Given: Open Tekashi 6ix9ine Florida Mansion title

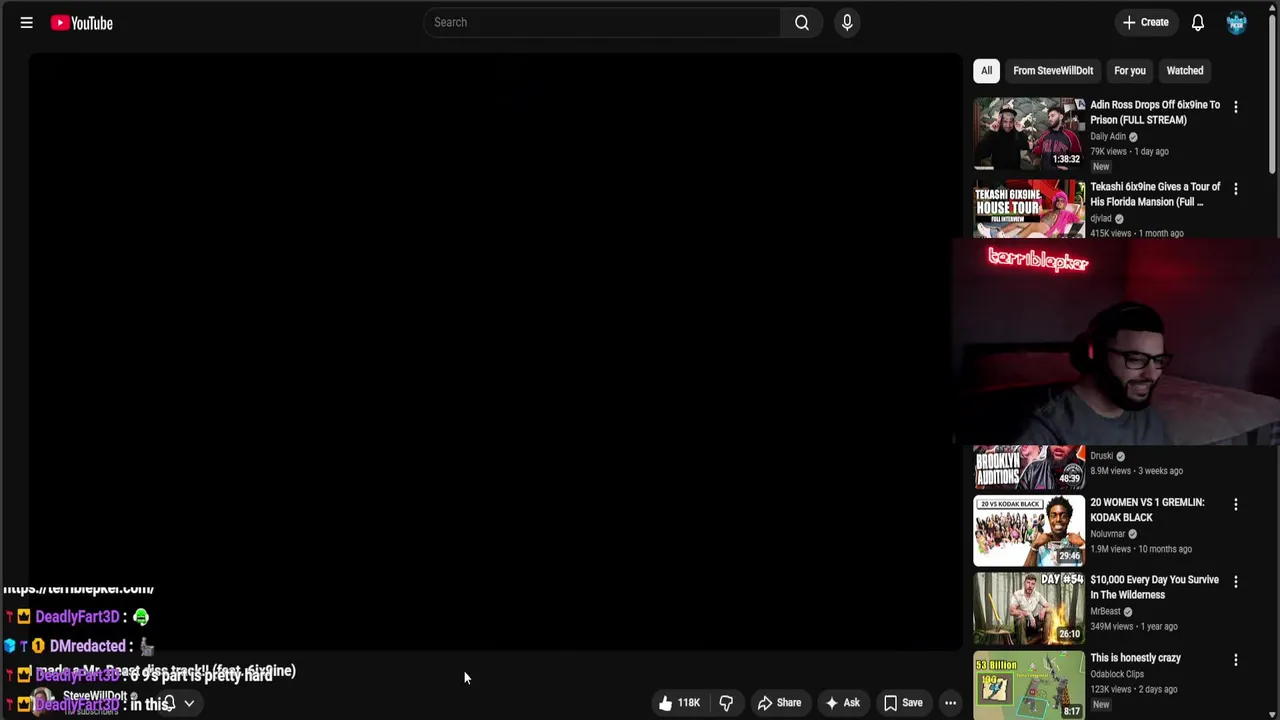Looking at the screenshot, I should point(1155,194).
